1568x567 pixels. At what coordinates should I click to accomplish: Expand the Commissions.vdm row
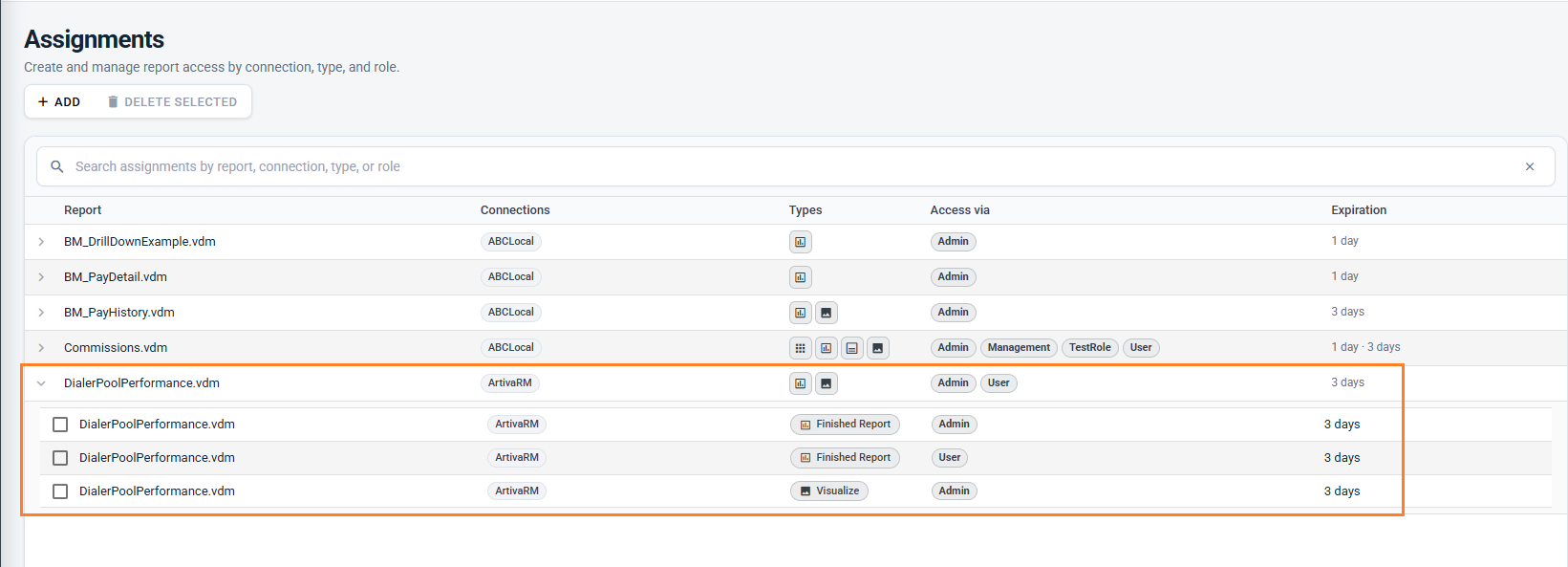click(x=41, y=348)
